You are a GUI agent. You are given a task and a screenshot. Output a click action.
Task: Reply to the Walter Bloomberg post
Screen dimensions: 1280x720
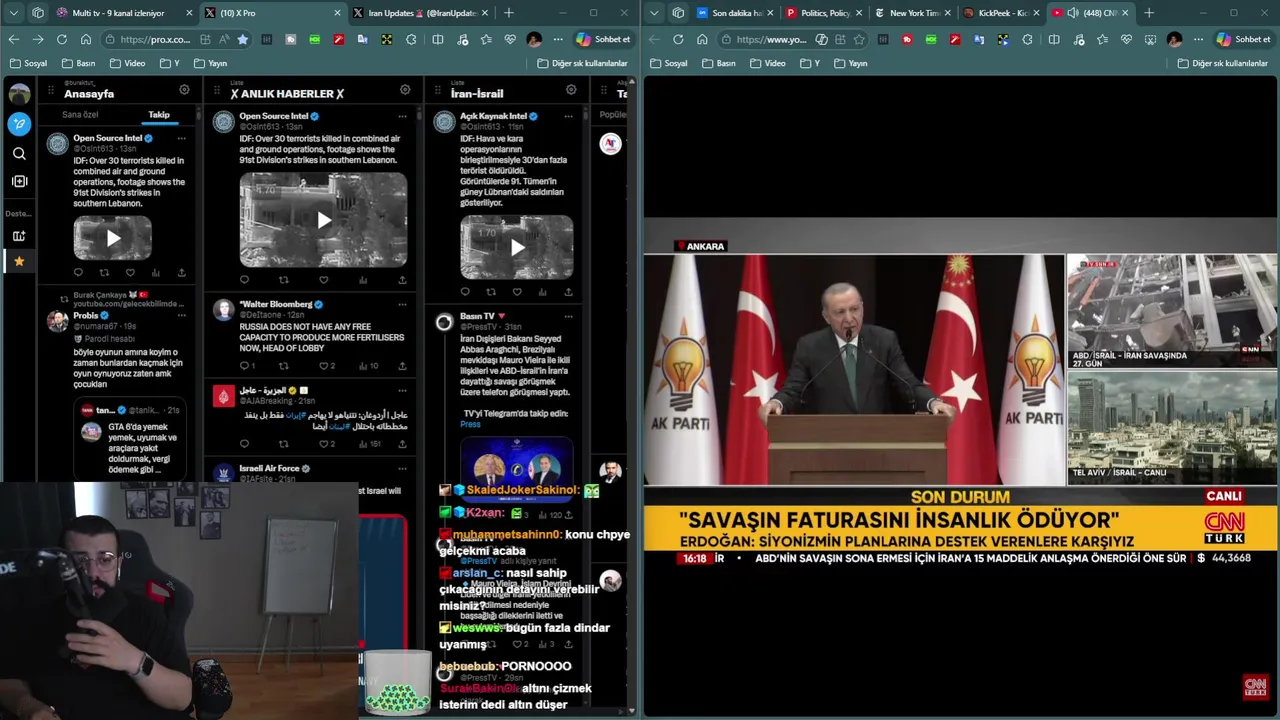(x=244, y=365)
